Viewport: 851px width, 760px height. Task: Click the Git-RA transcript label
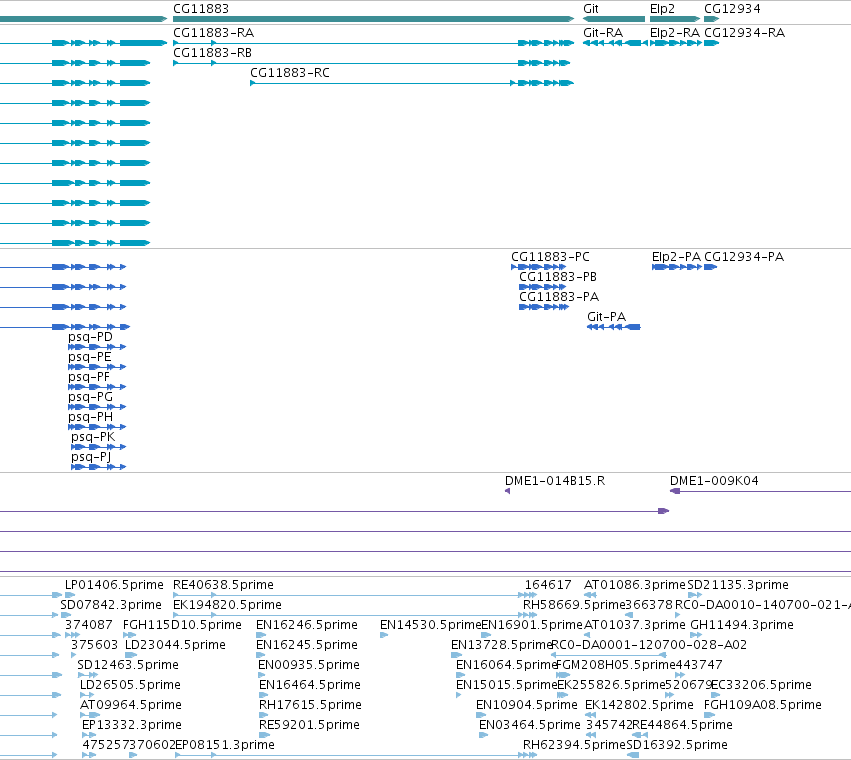pos(602,33)
